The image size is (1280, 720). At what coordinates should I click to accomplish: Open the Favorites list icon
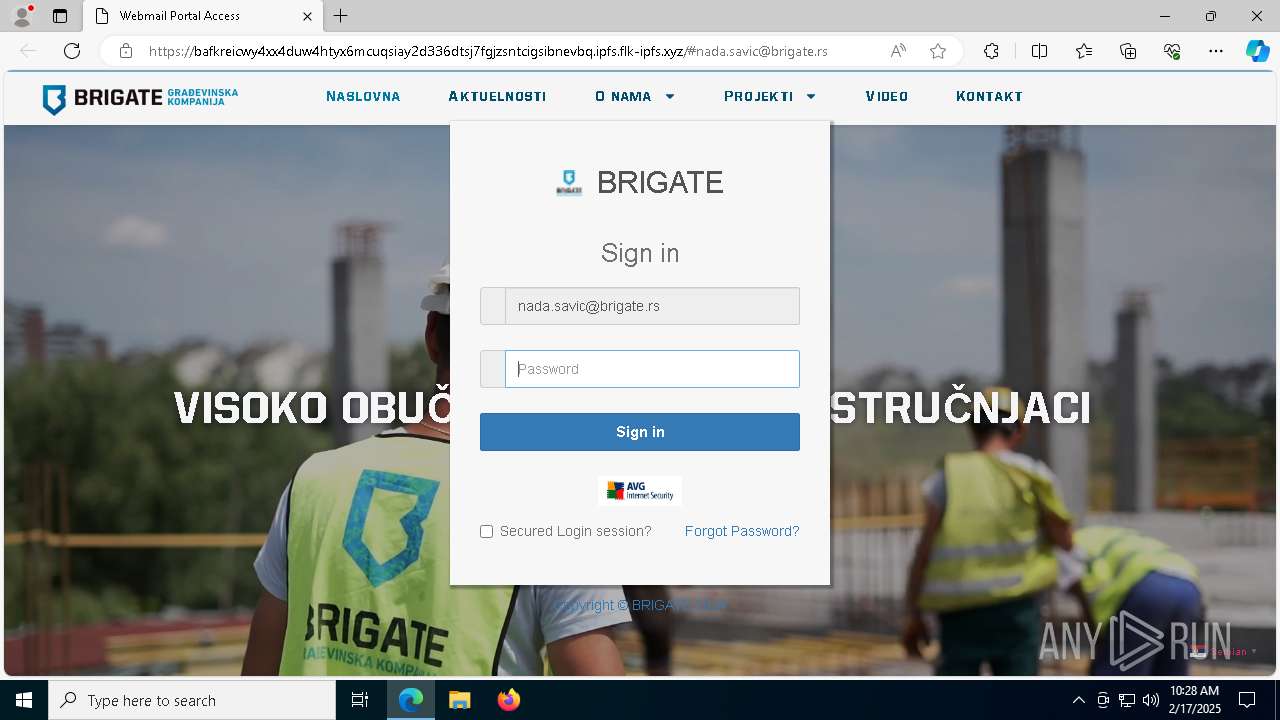tap(1084, 51)
